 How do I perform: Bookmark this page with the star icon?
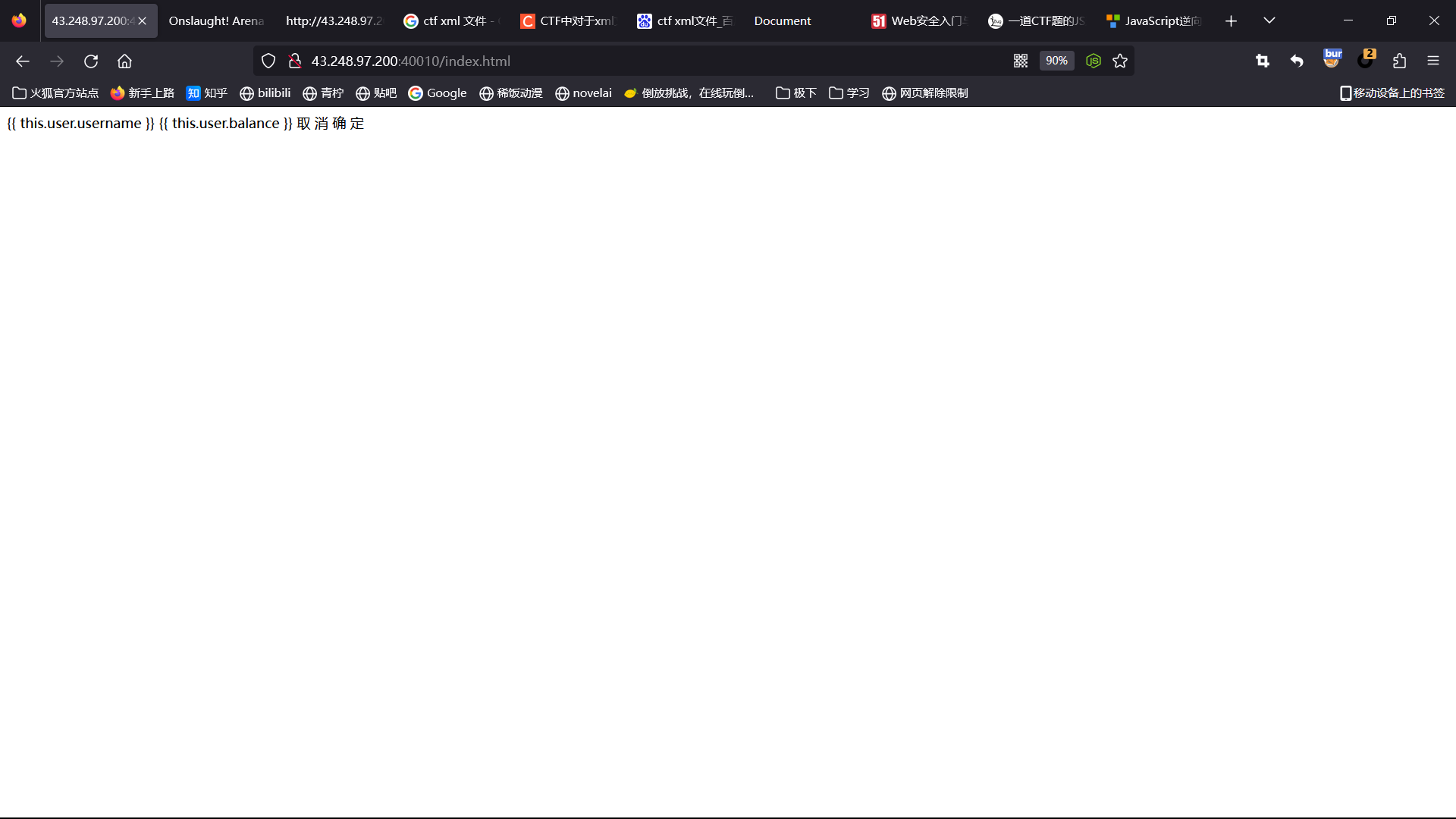pyautogui.click(x=1120, y=61)
